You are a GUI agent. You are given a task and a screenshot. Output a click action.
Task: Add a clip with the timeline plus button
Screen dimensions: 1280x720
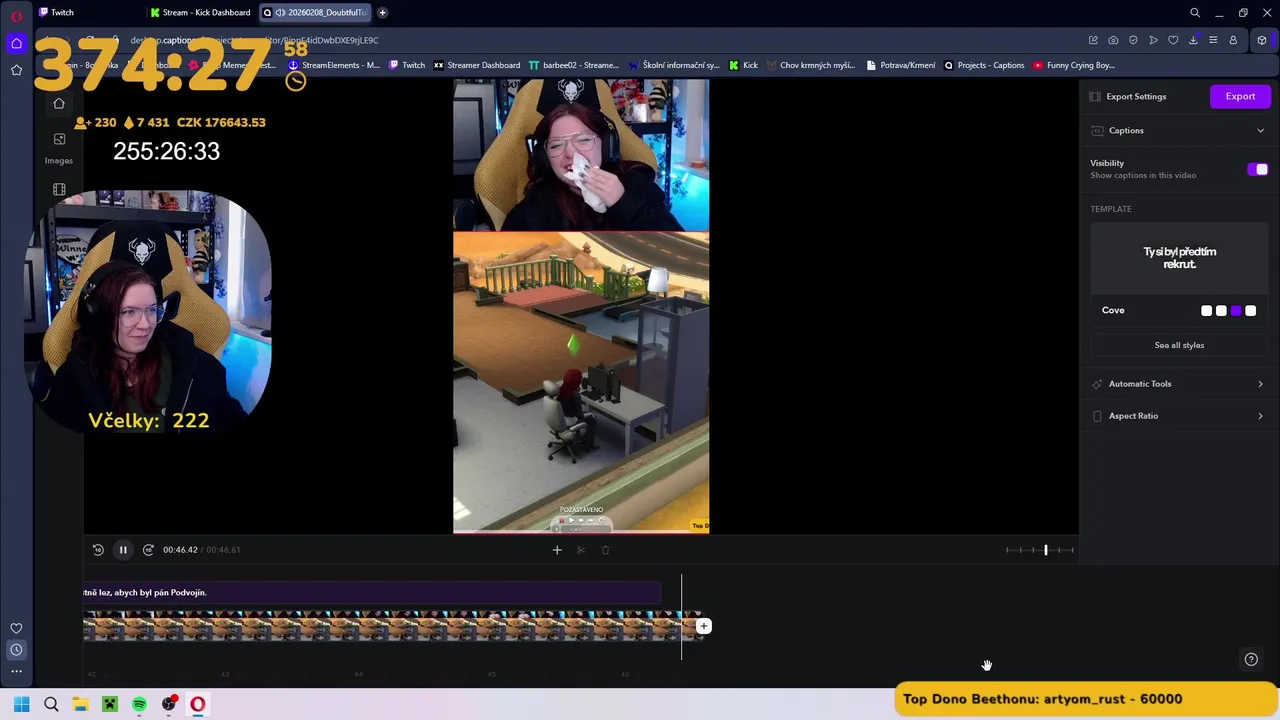[704, 627]
